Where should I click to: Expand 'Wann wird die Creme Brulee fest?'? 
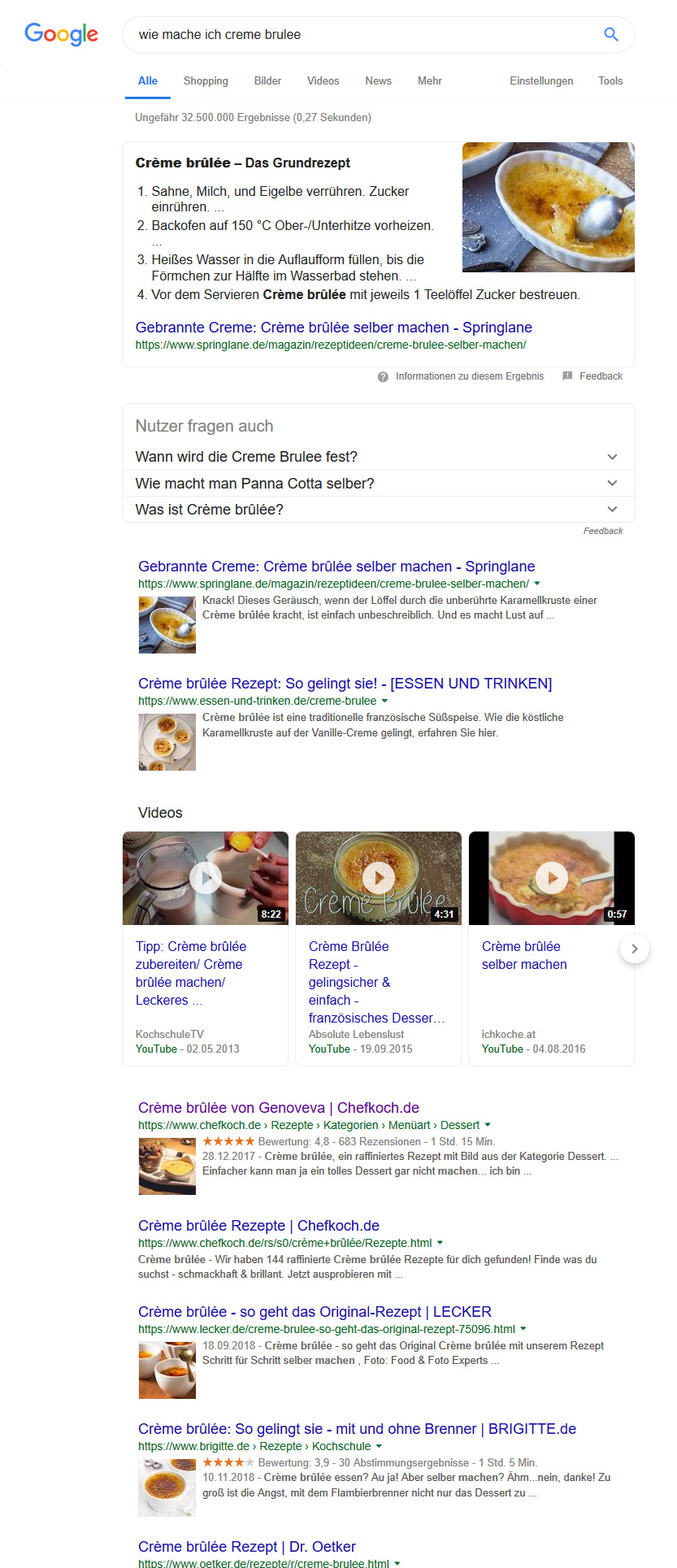[x=379, y=457]
